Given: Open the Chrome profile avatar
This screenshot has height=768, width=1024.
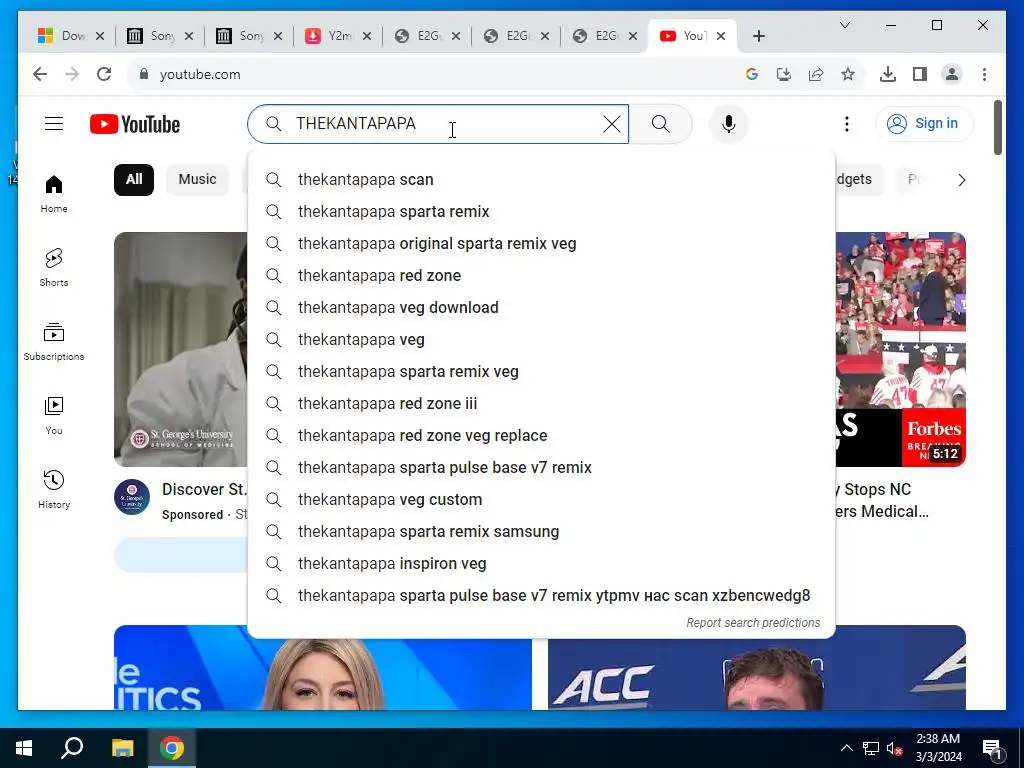Looking at the screenshot, I should (952, 74).
